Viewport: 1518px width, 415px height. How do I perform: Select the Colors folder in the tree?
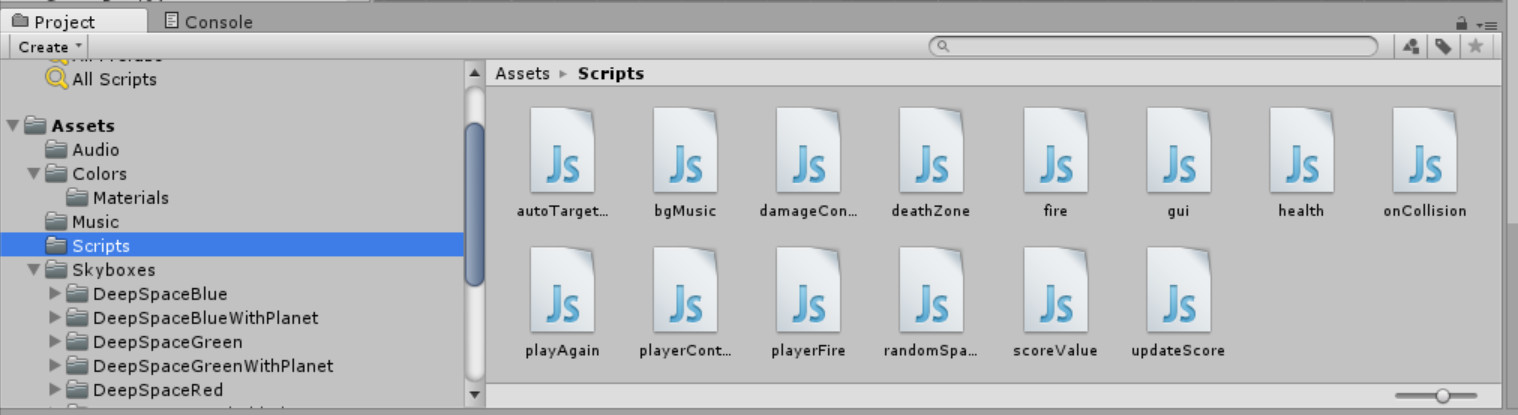tap(86, 174)
